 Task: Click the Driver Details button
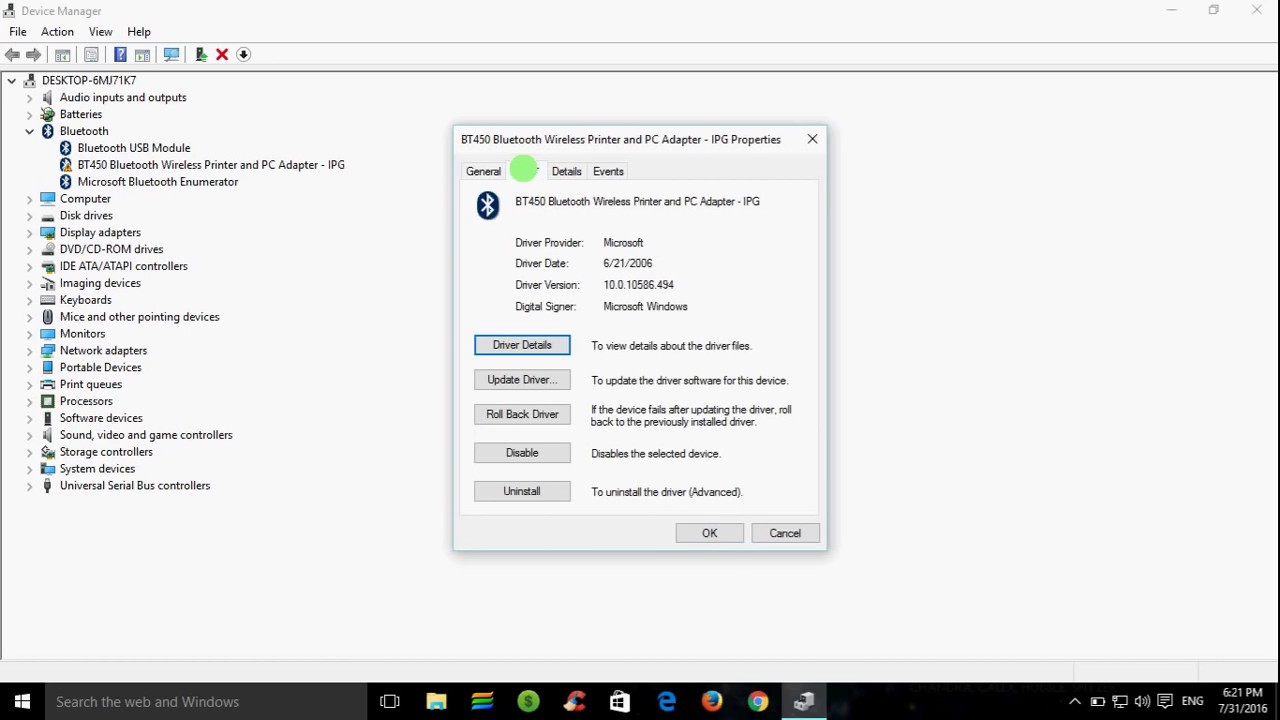point(522,345)
